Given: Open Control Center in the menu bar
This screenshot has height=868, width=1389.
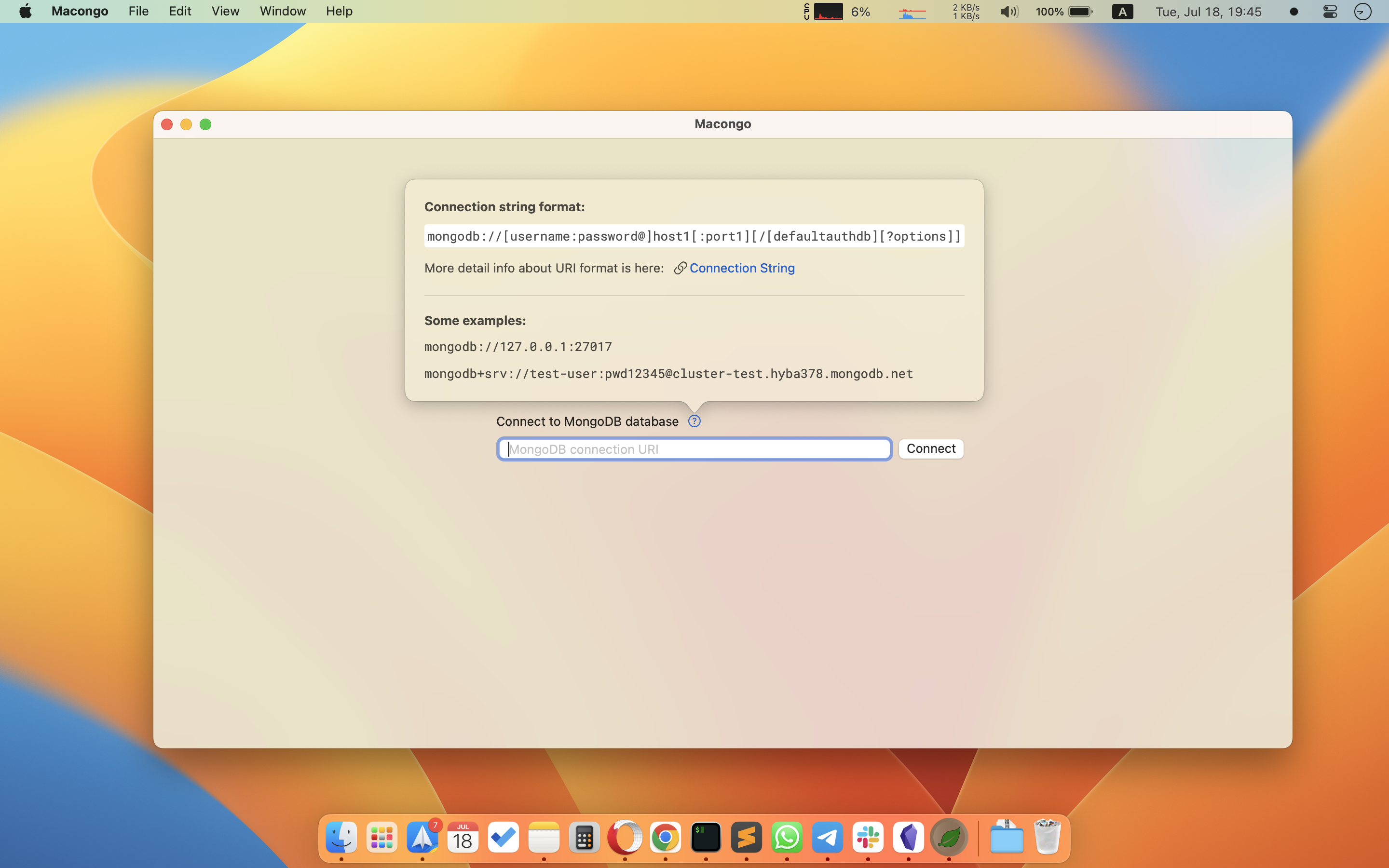Looking at the screenshot, I should coord(1329,12).
